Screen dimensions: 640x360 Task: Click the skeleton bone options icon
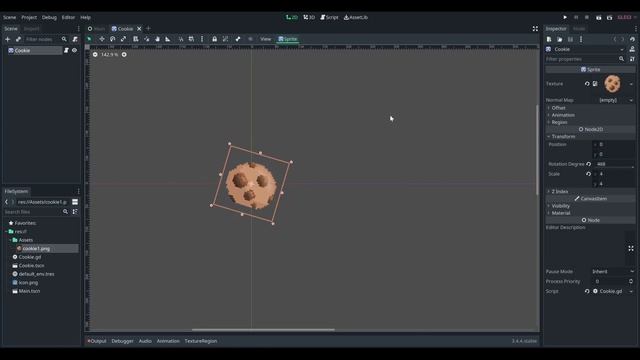coord(238,39)
